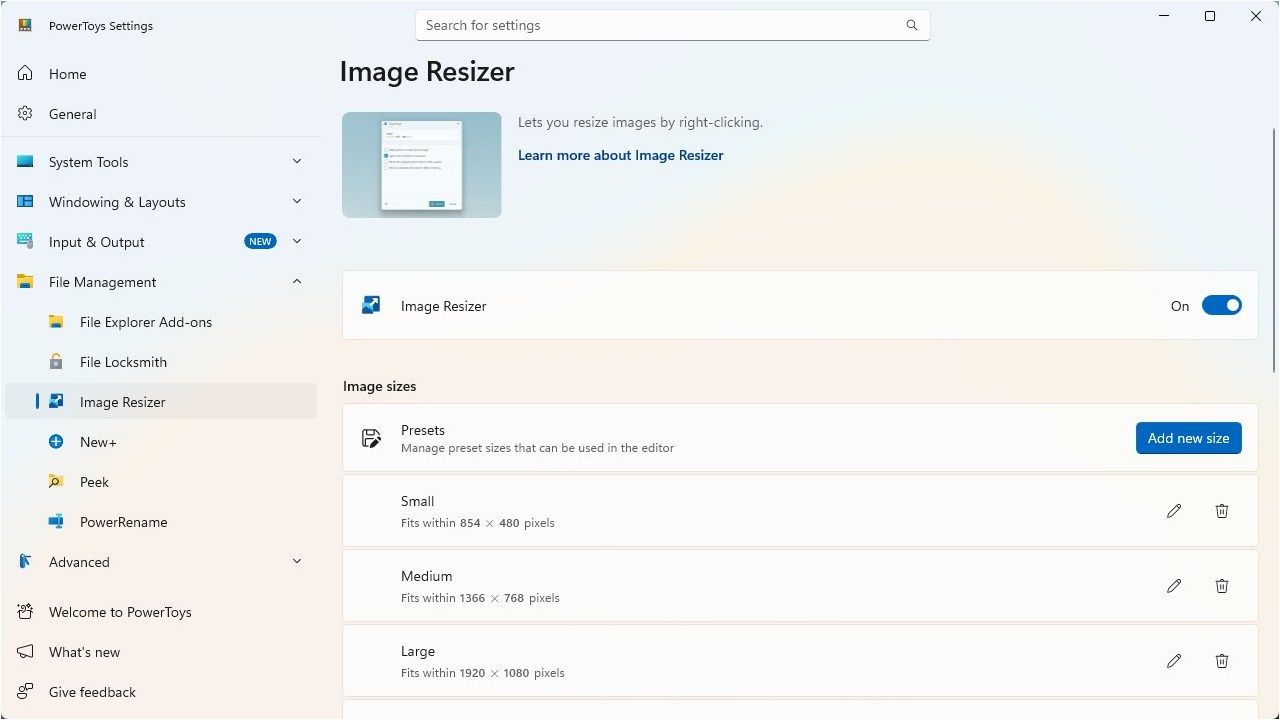Click the Input & Output keyboard icon
The height and width of the screenshot is (720, 1280).
[25, 242]
